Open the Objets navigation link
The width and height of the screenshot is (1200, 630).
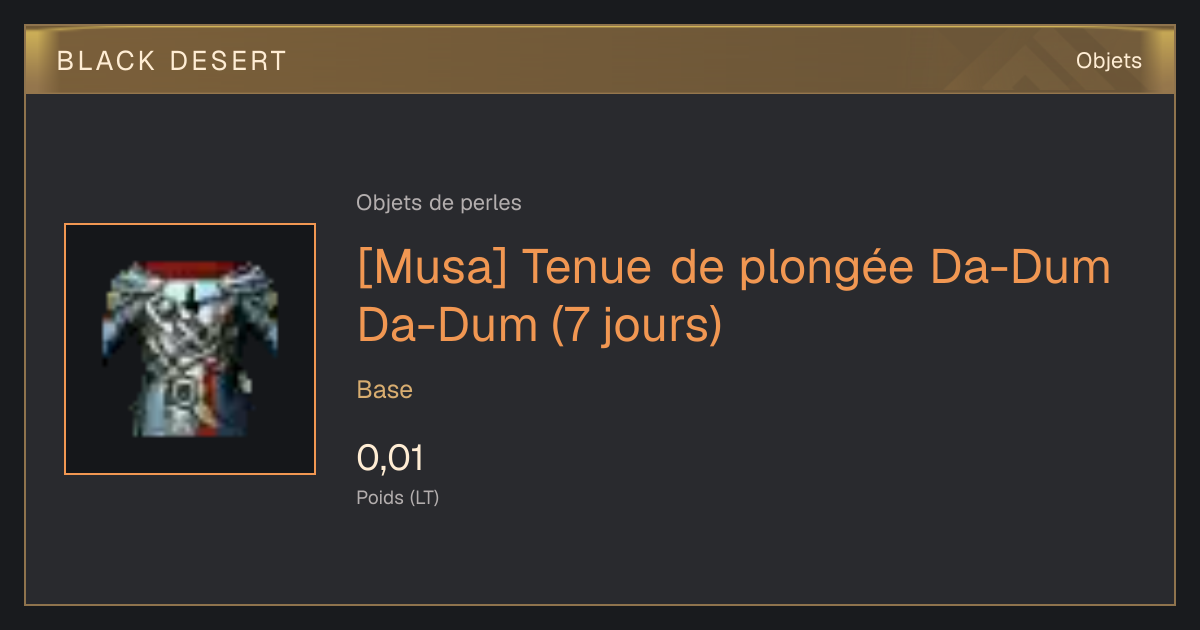1108,61
